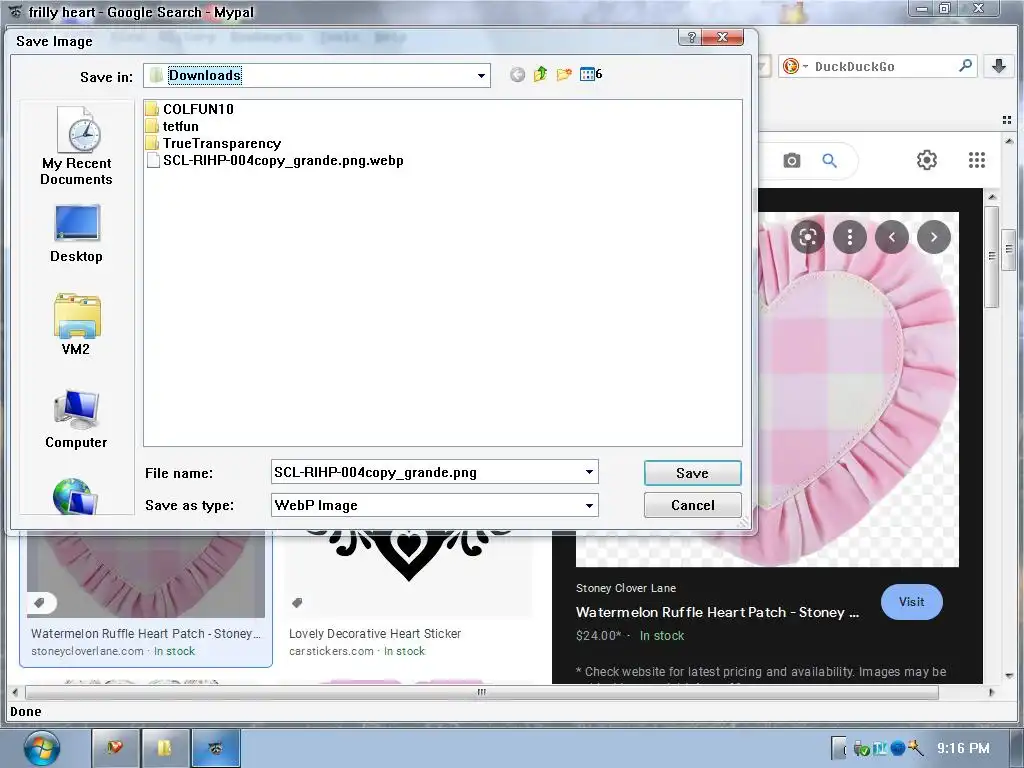Create a new folder in Downloads
This screenshot has width=1024, height=768.
pyautogui.click(x=564, y=74)
